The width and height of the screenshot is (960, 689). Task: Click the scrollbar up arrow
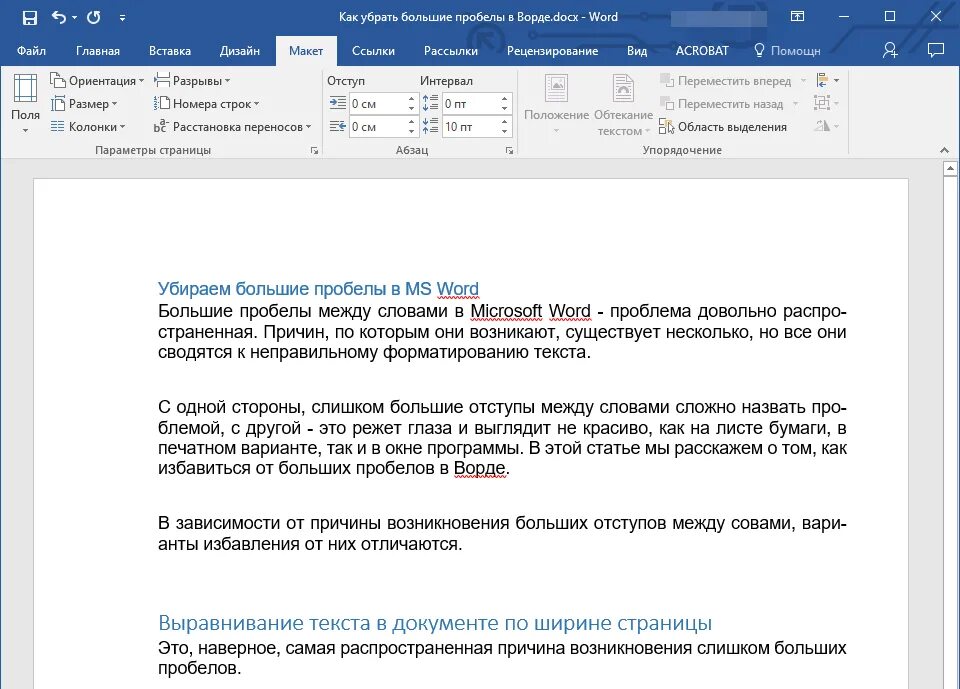coord(950,168)
